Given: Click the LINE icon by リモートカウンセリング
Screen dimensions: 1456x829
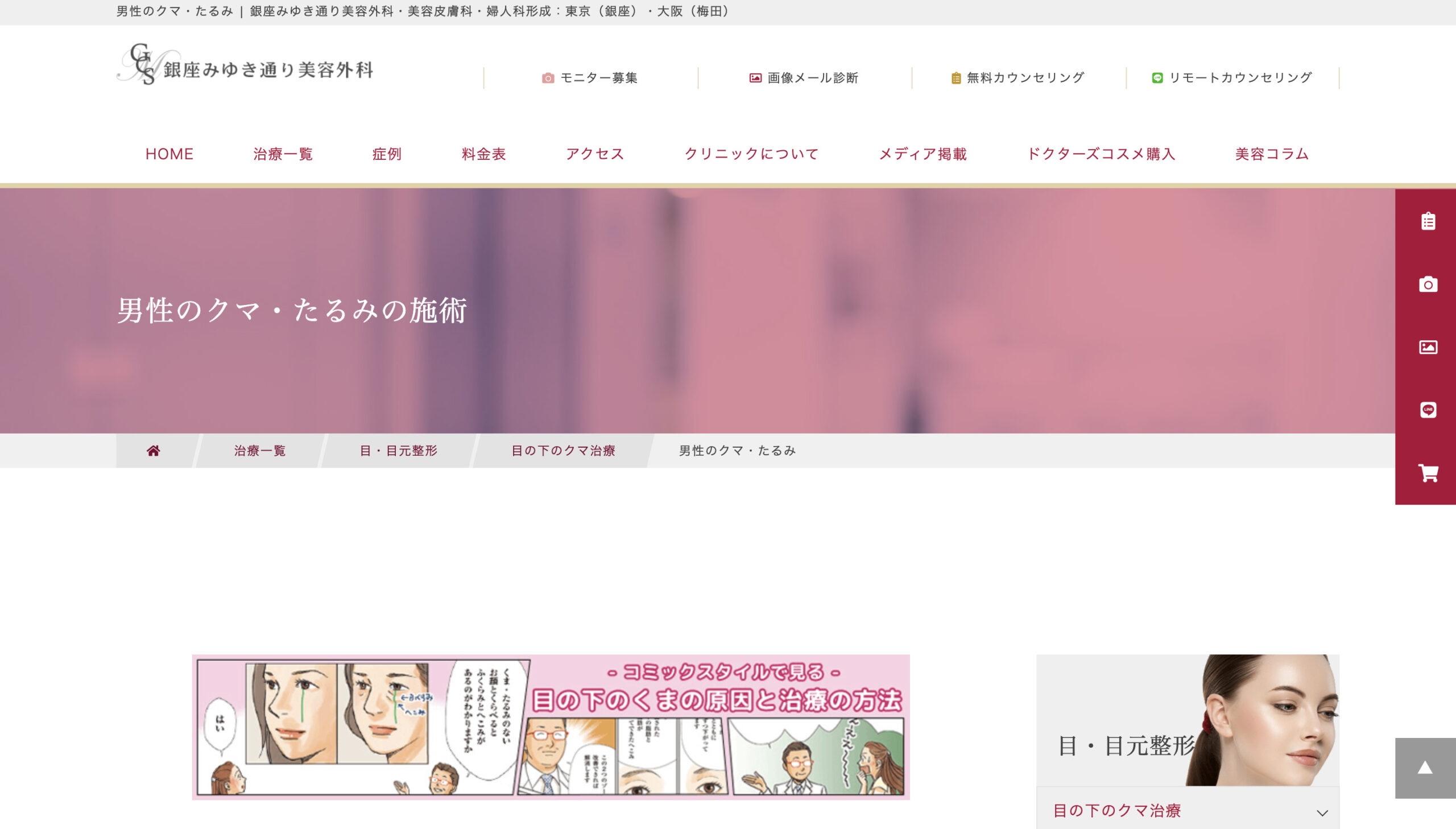Looking at the screenshot, I should 1158,78.
